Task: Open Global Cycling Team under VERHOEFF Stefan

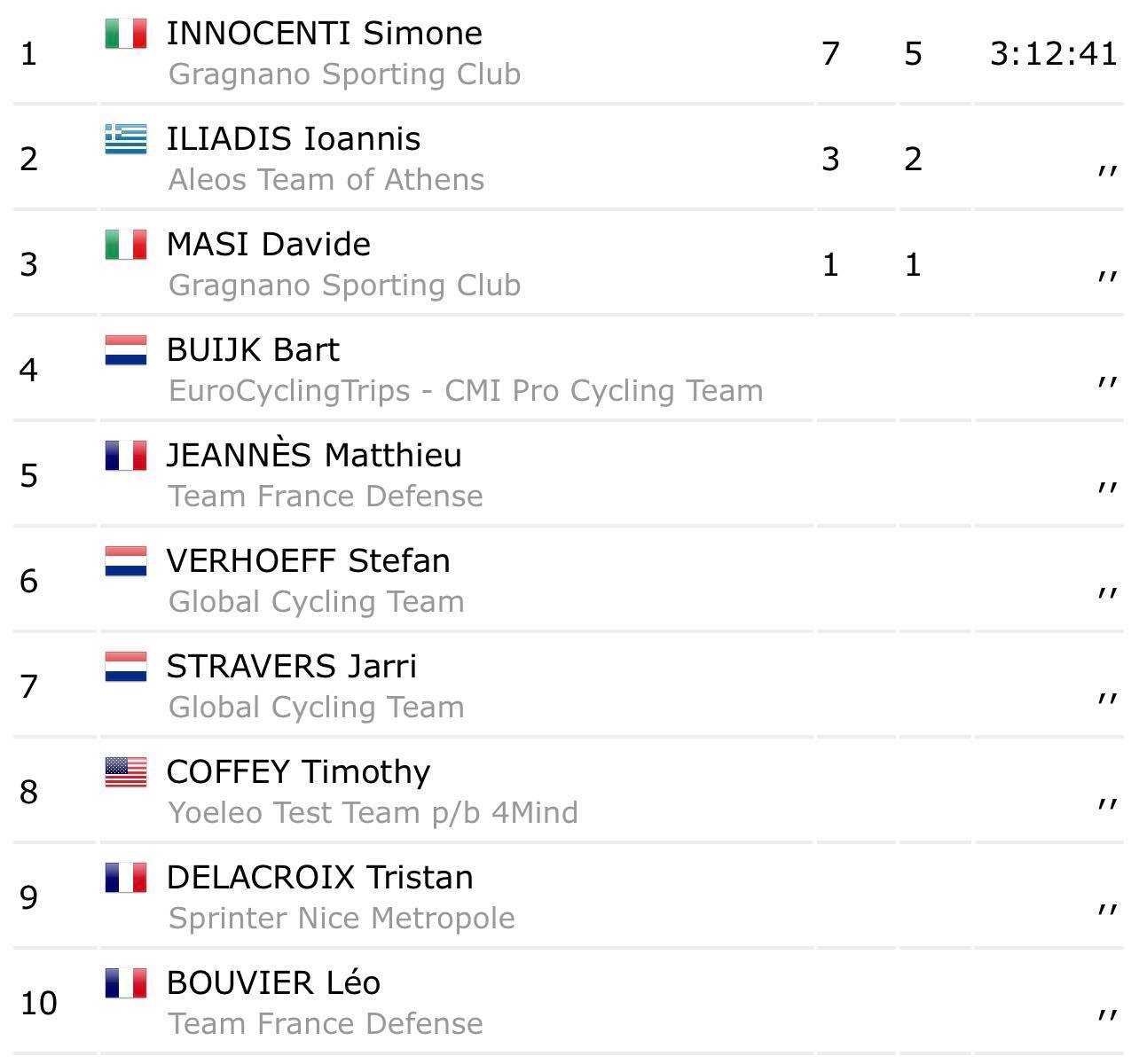Action: pyautogui.click(x=316, y=602)
